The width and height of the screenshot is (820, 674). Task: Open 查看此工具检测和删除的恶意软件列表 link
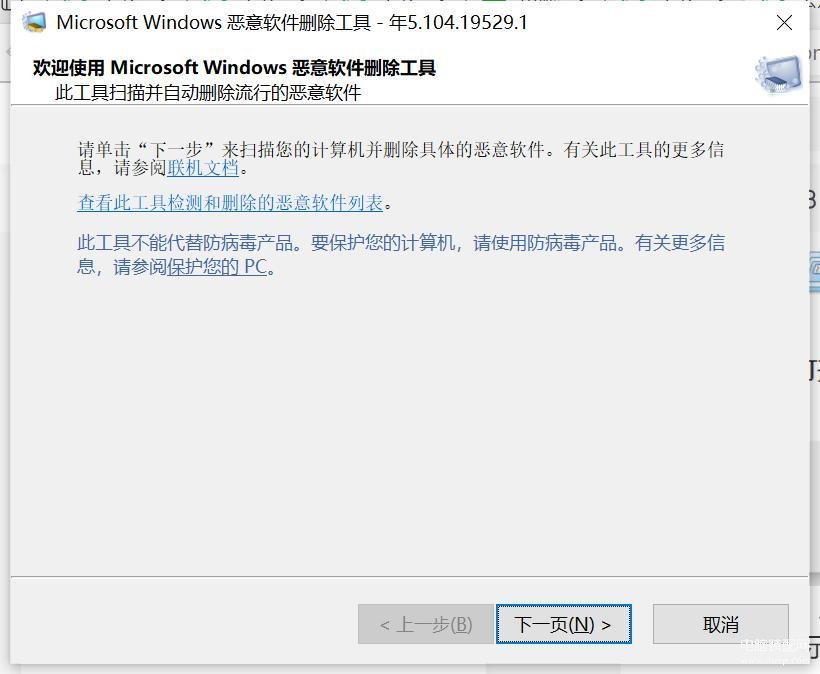(x=230, y=203)
